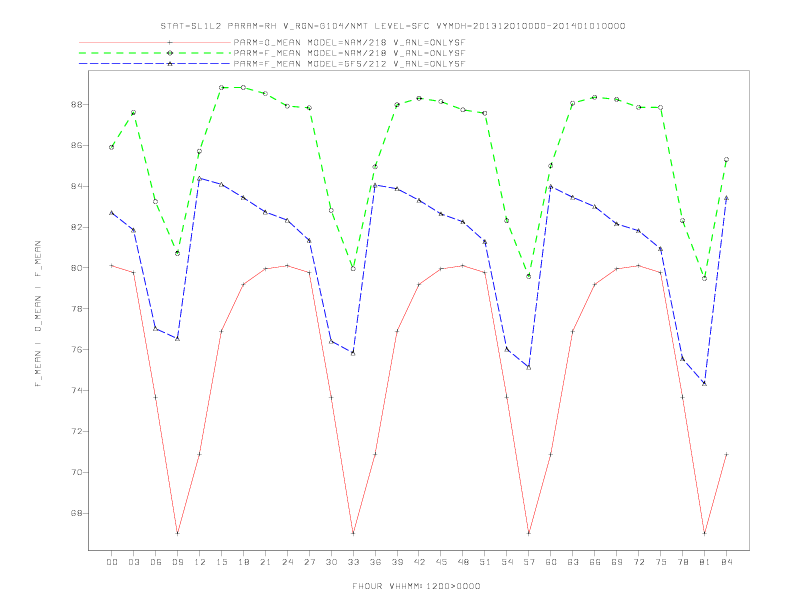The height and width of the screenshot is (612, 792).
Task: Click the y-axis tick label 82
Action: [x=78, y=227]
